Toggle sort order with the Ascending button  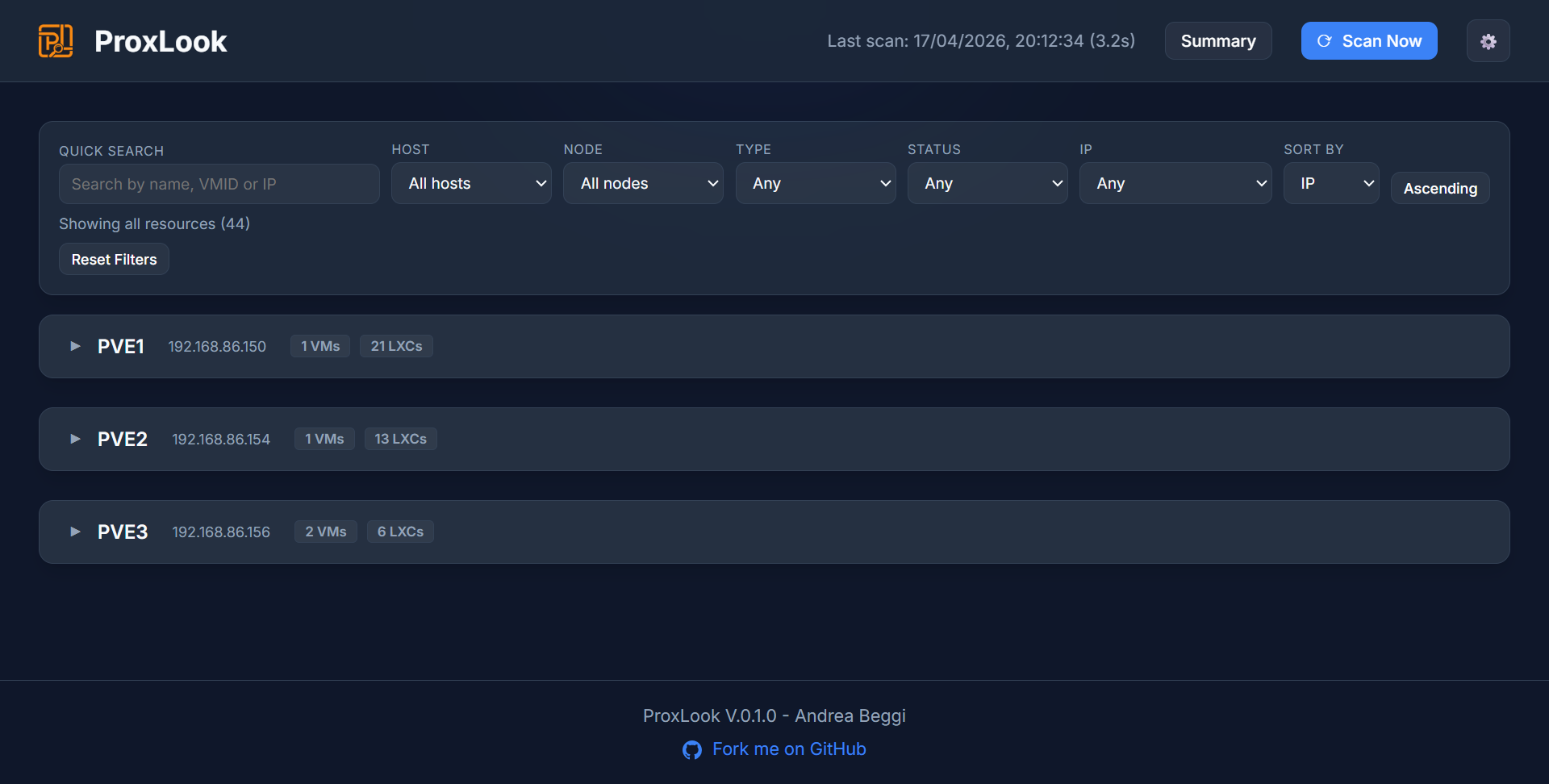pos(1440,188)
